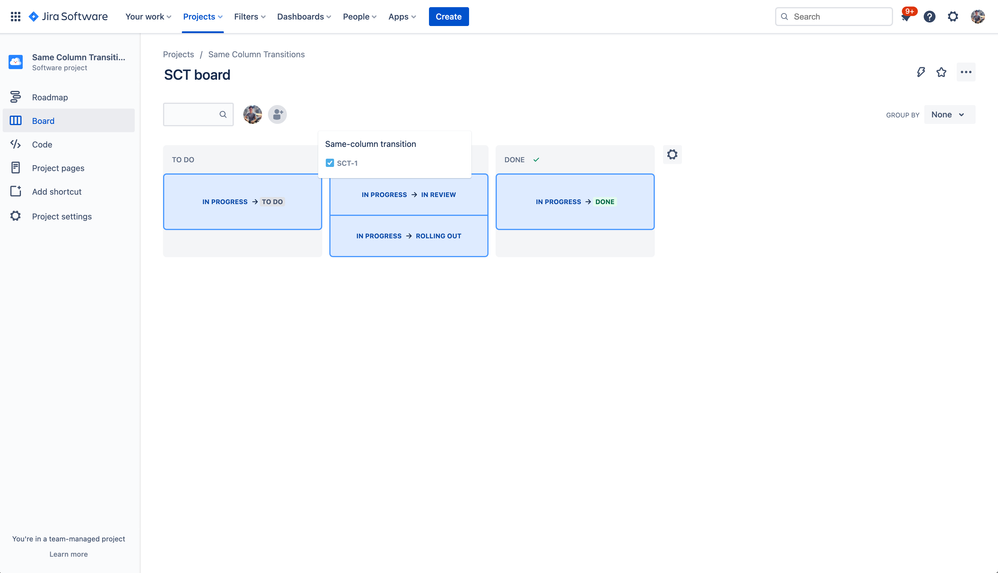Open the board column settings gear
The height and width of the screenshot is (573, 998).
tap(672, 155)
